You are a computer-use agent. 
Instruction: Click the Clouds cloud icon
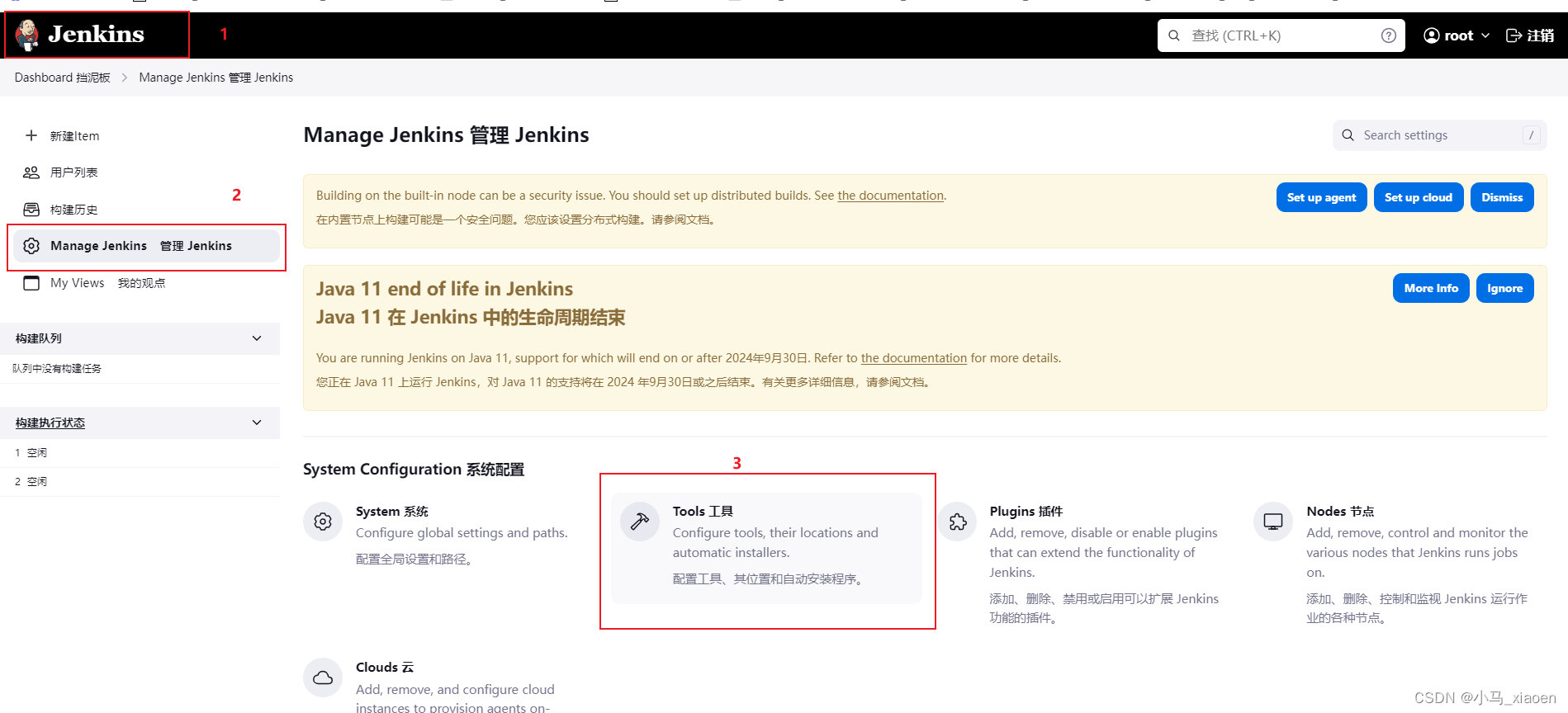point(323,678)
